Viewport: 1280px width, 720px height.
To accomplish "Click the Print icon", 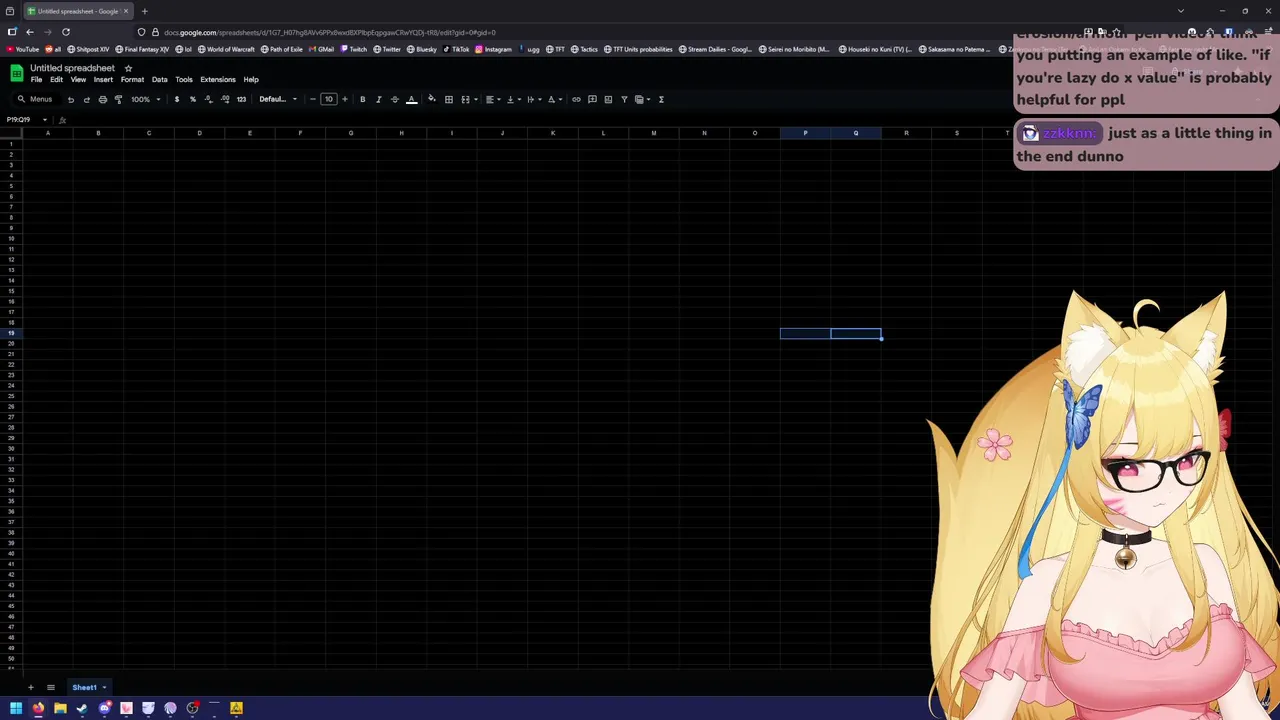I will tap(102, 99).
